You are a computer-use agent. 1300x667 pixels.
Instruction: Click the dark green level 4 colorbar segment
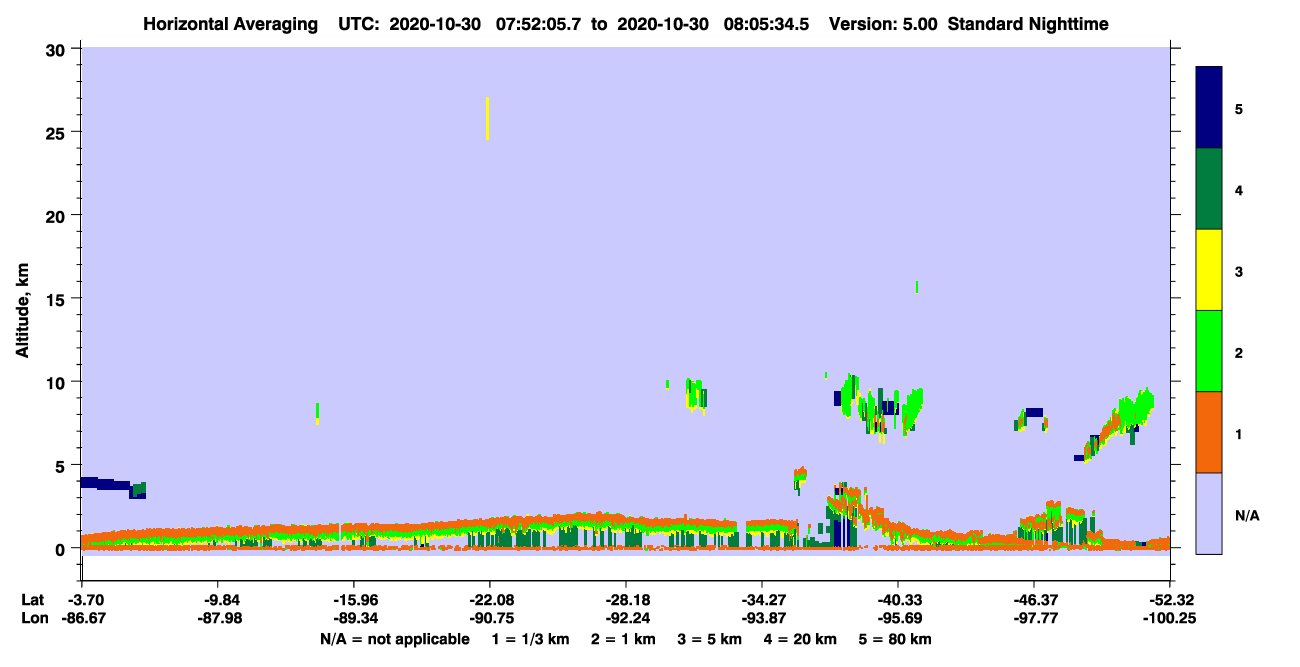point(1209,189)
